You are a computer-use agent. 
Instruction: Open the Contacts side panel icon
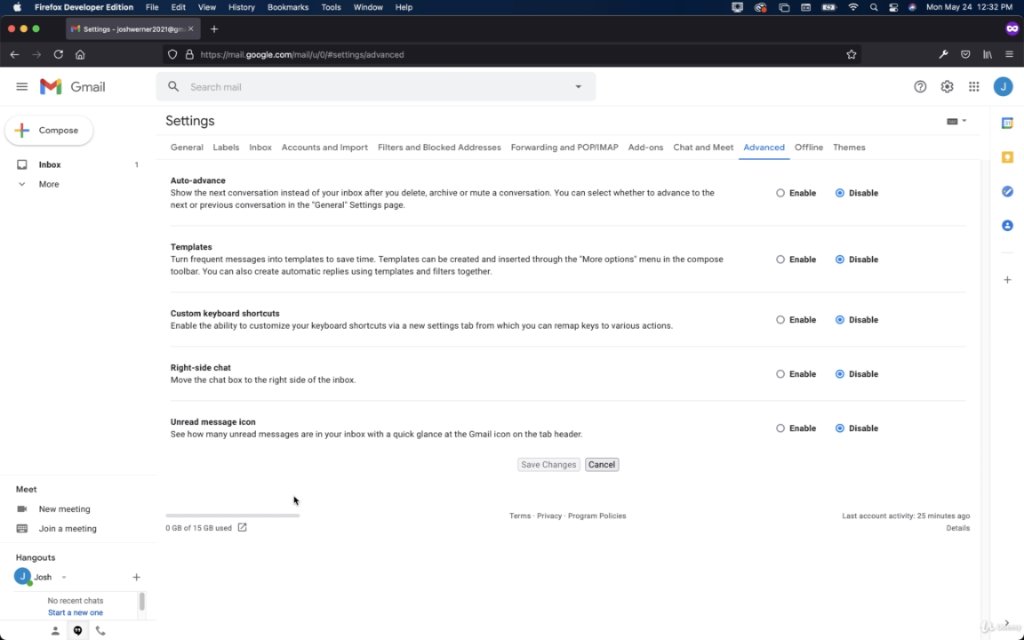coord(1007,225)
